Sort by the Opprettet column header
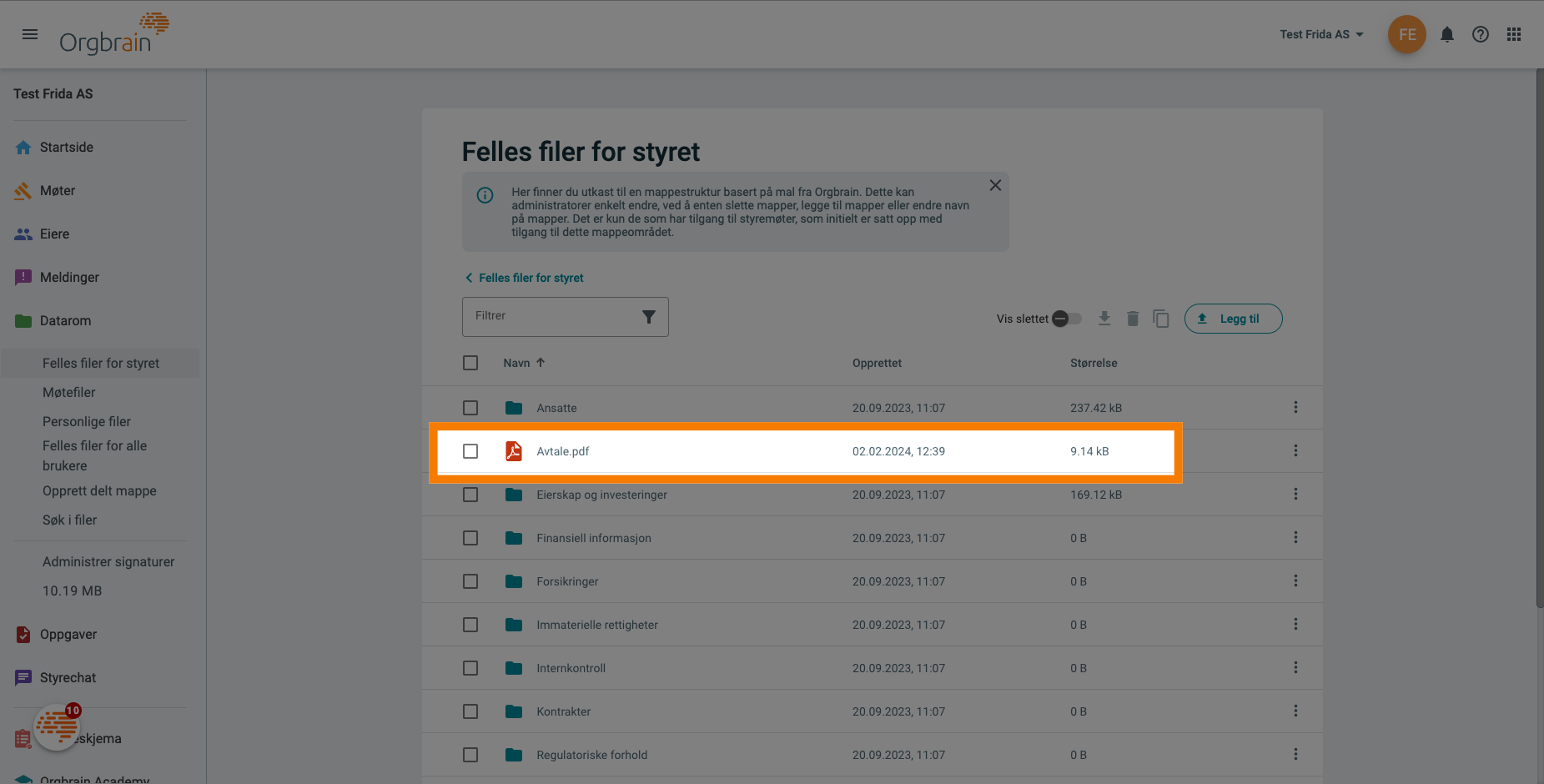 (x=877, y=363)
